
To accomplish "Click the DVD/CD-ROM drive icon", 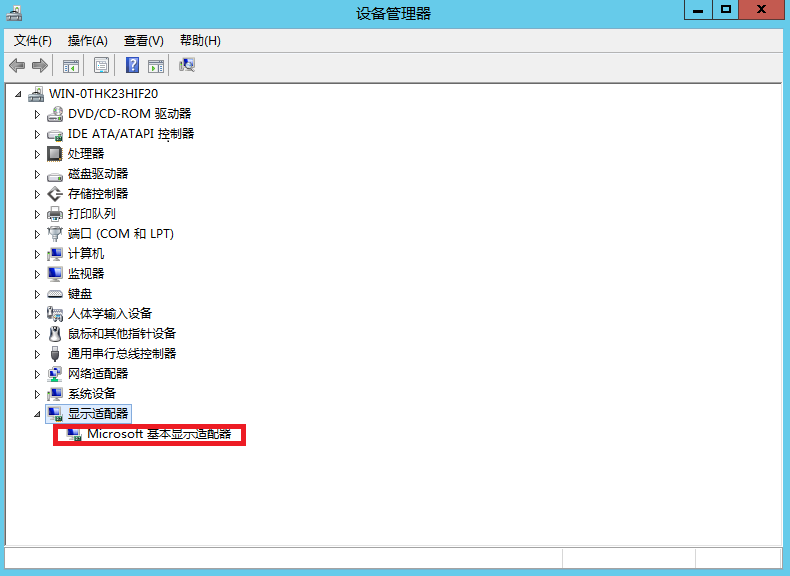I will (55, 114).
